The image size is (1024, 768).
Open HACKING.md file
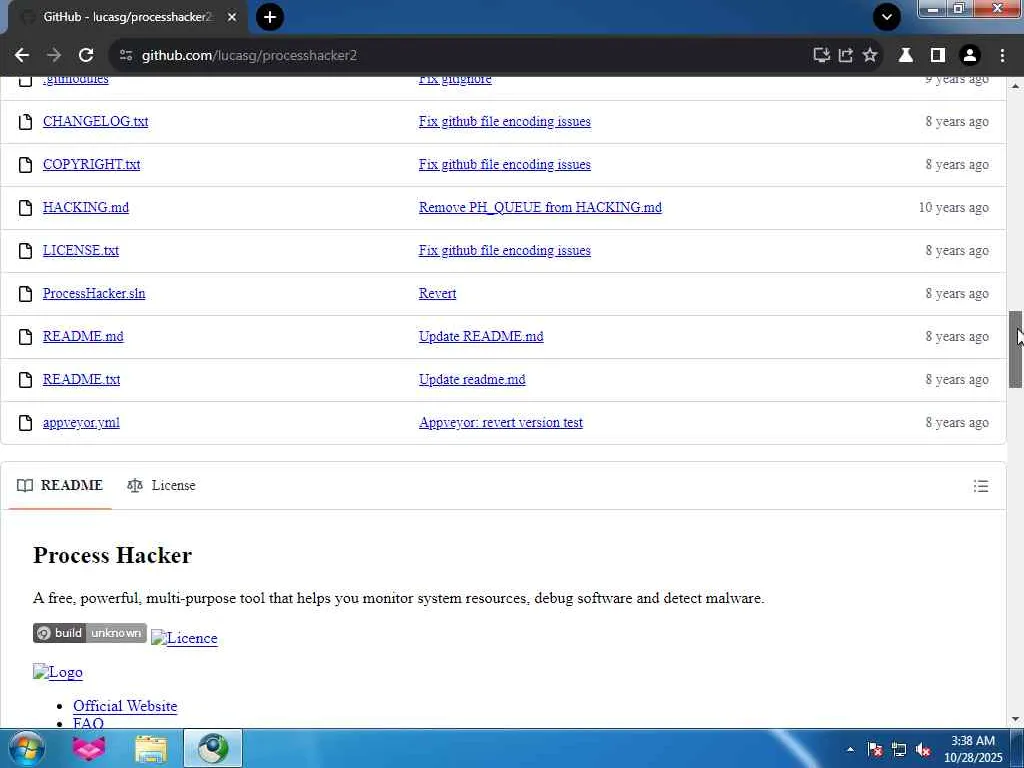[86, 208]
